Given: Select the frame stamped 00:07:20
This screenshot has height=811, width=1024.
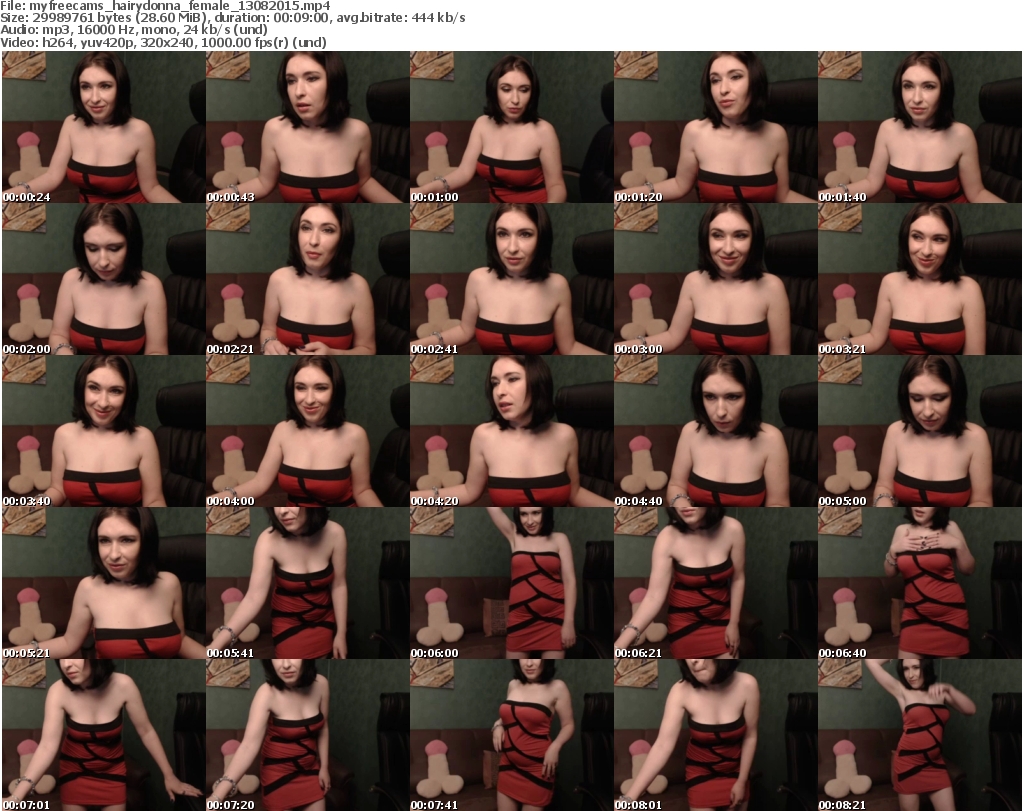Looking at the screenshot, I should [308, 735].
